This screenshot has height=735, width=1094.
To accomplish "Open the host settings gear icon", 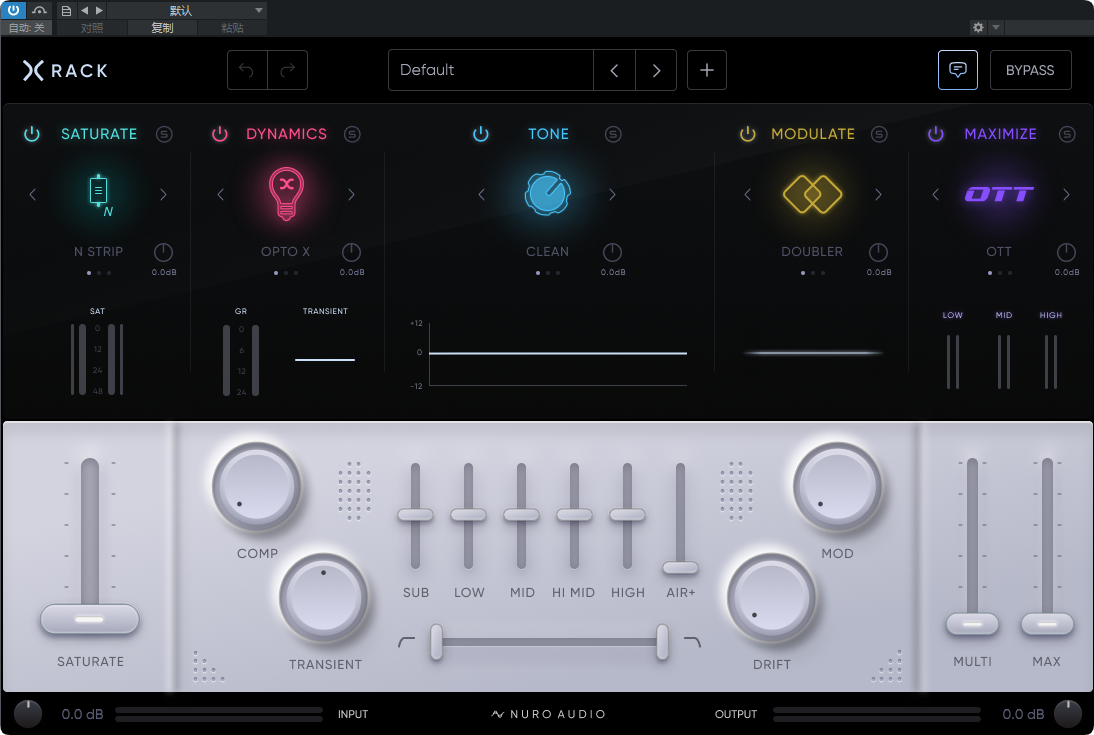I will tap(978, 27).
